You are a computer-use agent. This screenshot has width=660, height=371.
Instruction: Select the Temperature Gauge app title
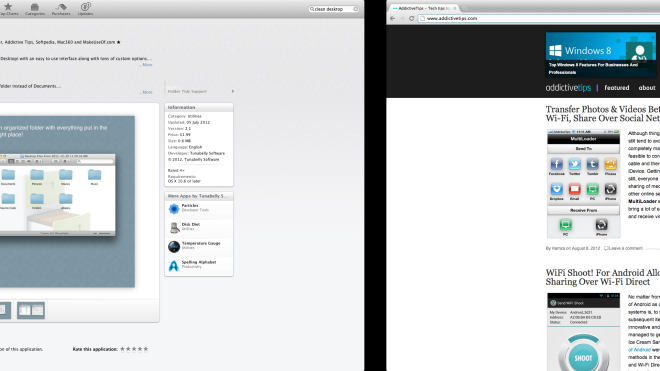click(x=201, y=243)
